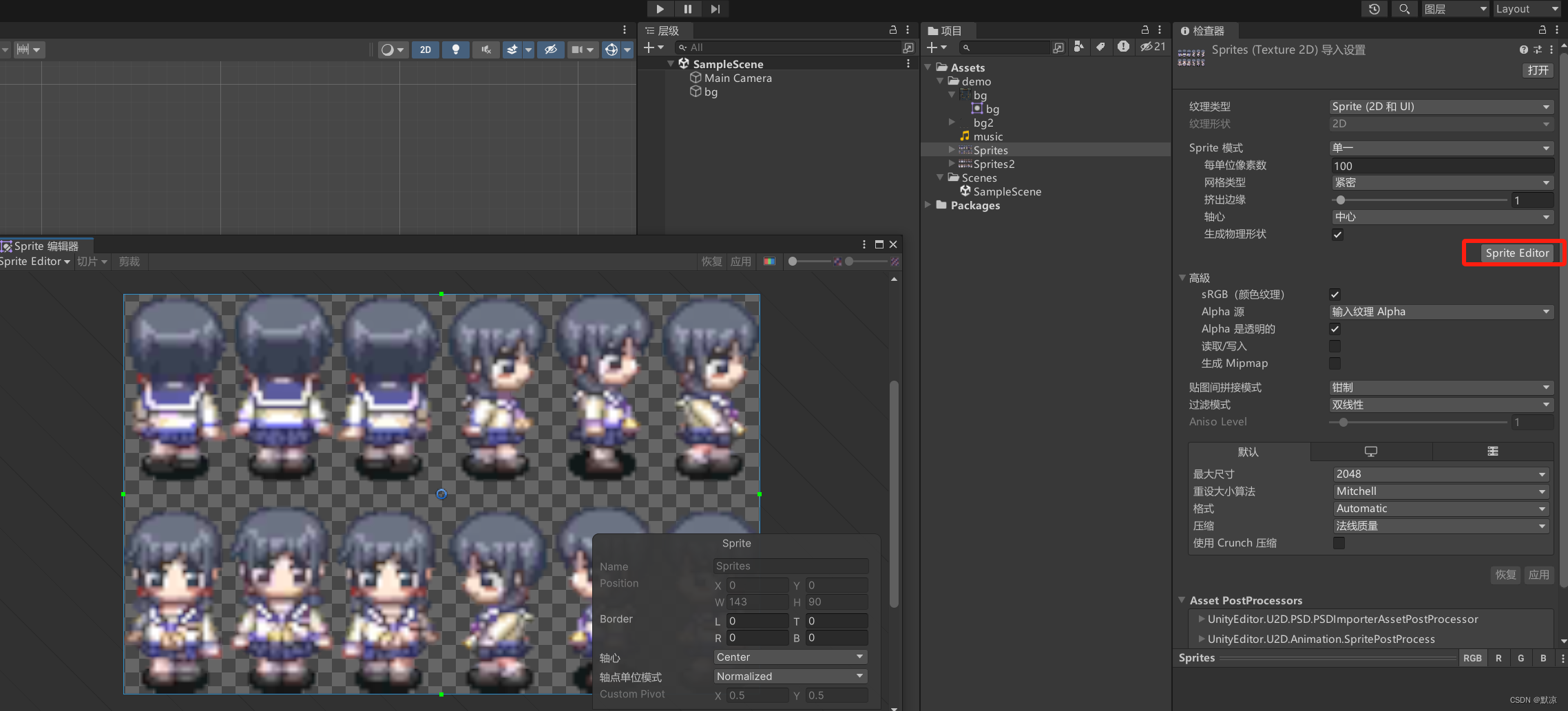Select the standalone monitor platform tab

[x=1371, y=452]
